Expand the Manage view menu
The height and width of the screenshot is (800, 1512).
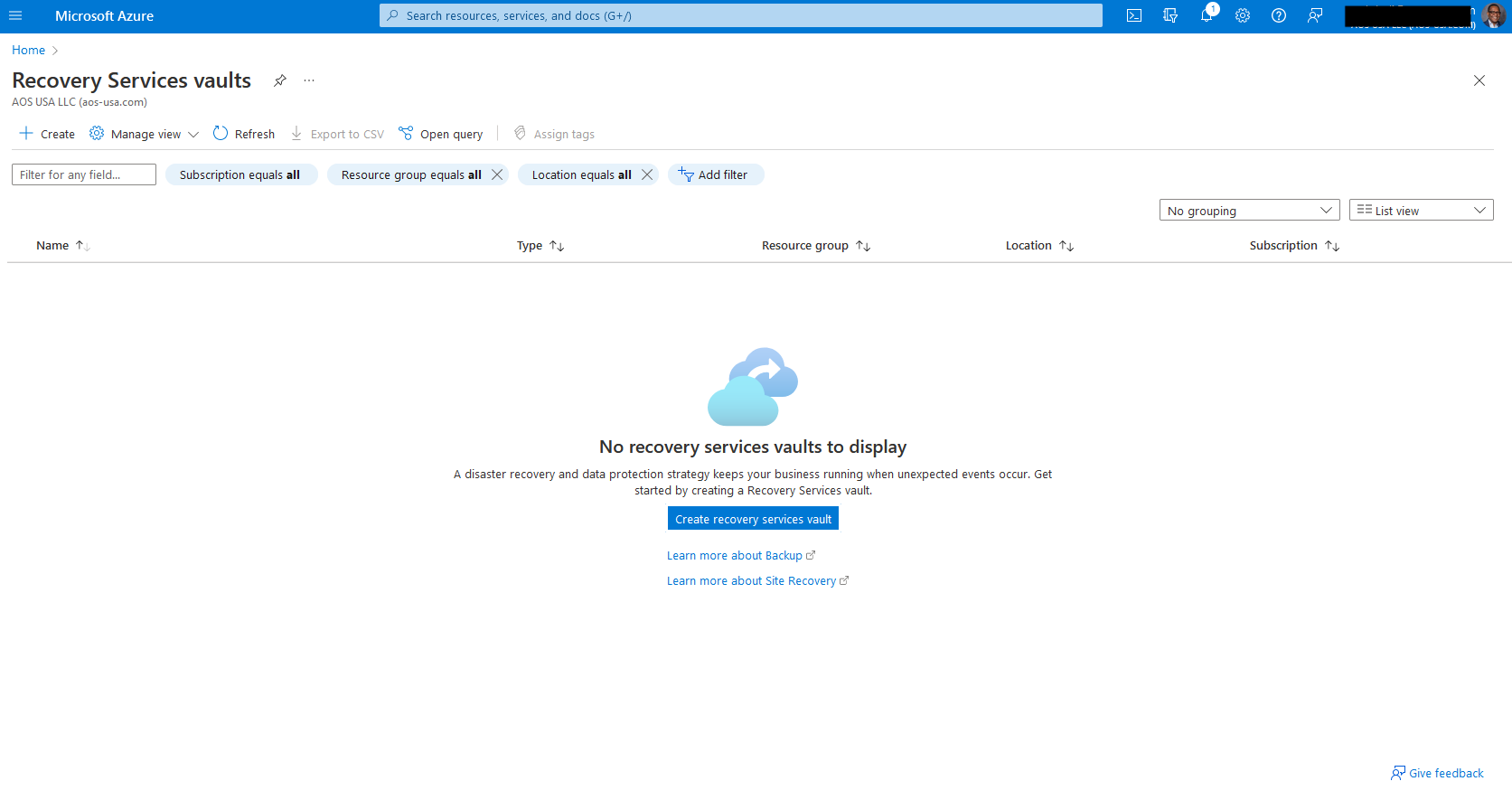click(x=144, y=134)
